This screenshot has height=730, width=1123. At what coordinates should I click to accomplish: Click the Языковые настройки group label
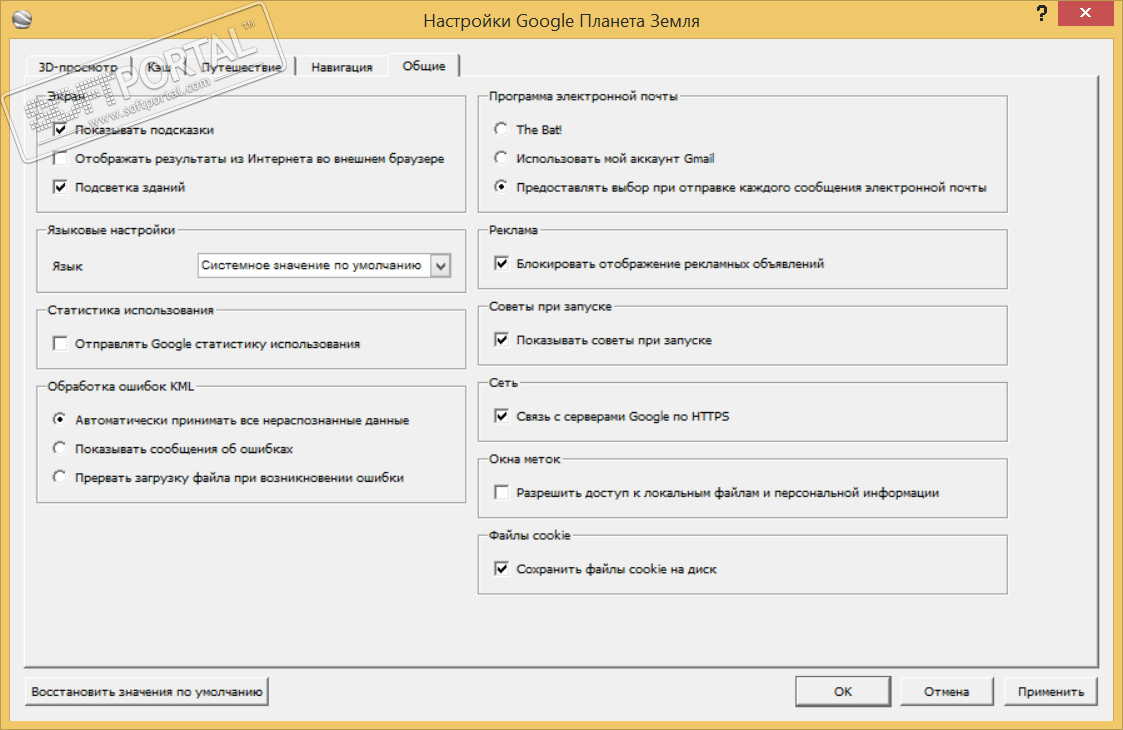(x=111, y=230)
